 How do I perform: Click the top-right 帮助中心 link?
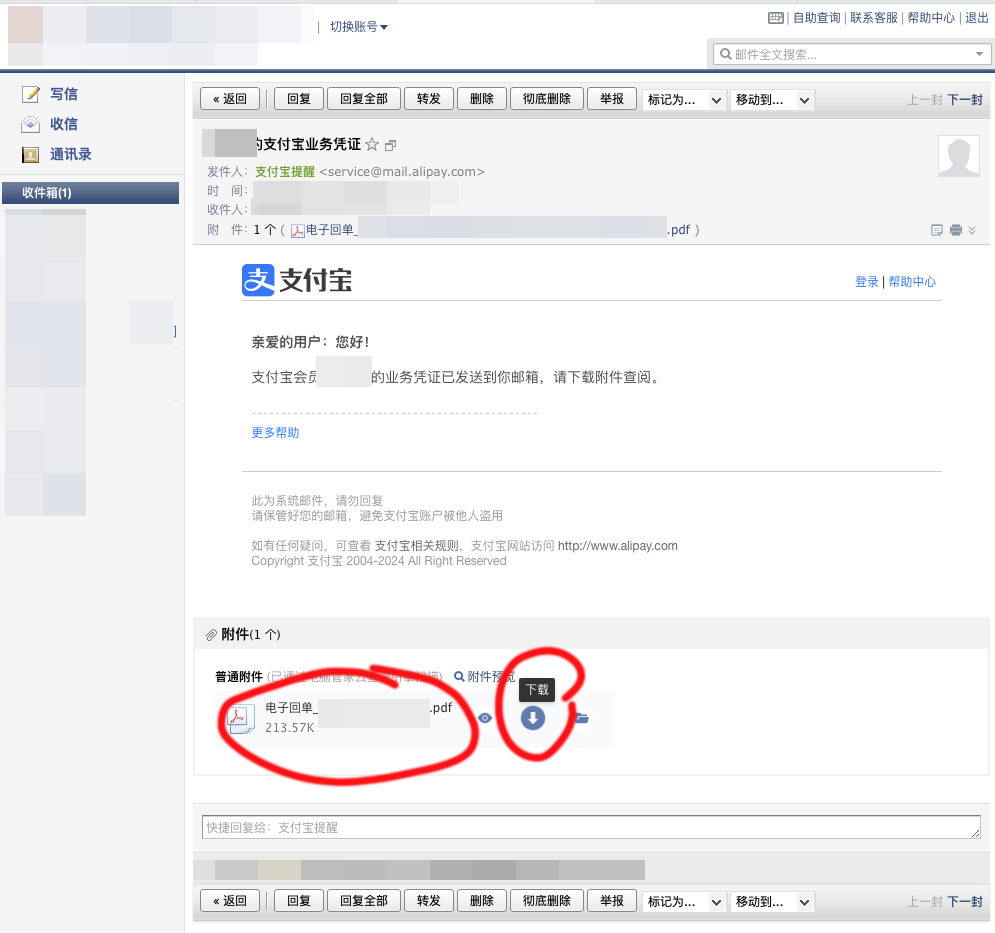[931, 18]
